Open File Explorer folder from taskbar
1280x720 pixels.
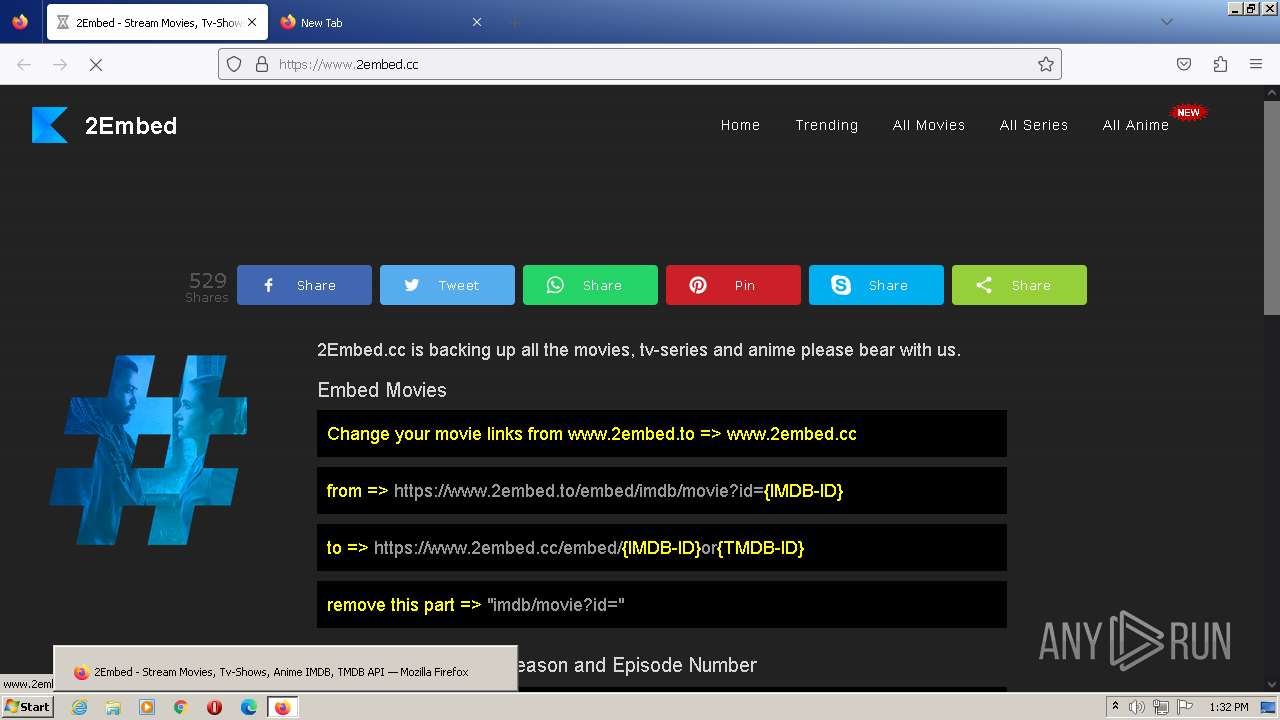coord(113,707)
